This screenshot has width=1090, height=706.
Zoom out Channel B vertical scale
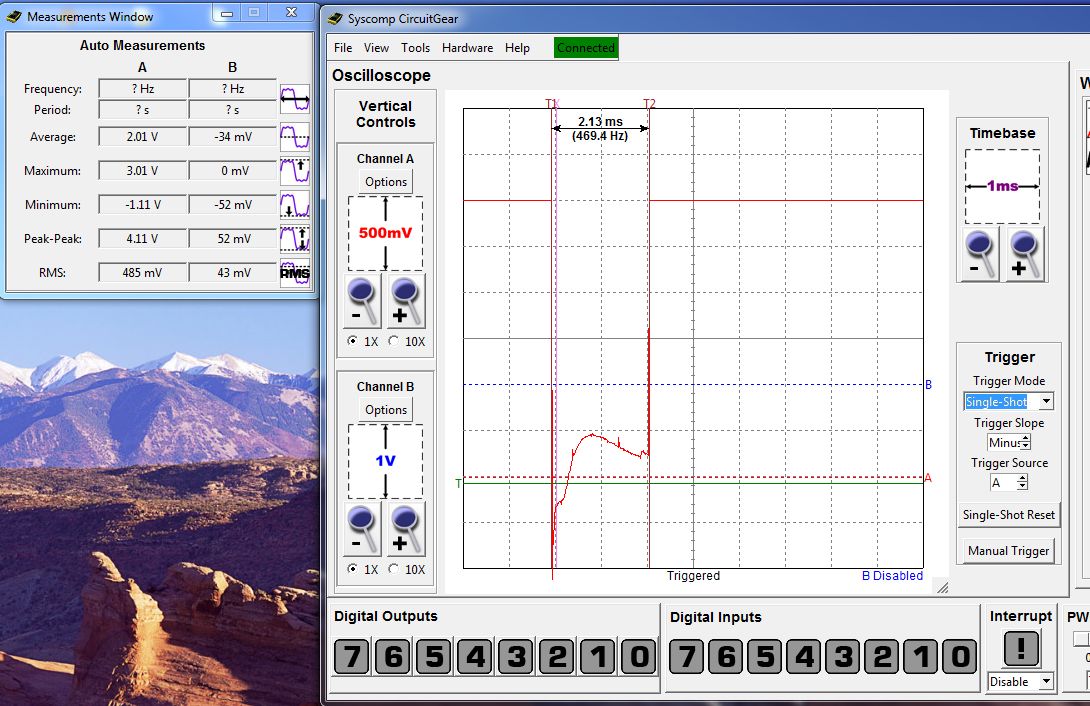pos(363,529)
